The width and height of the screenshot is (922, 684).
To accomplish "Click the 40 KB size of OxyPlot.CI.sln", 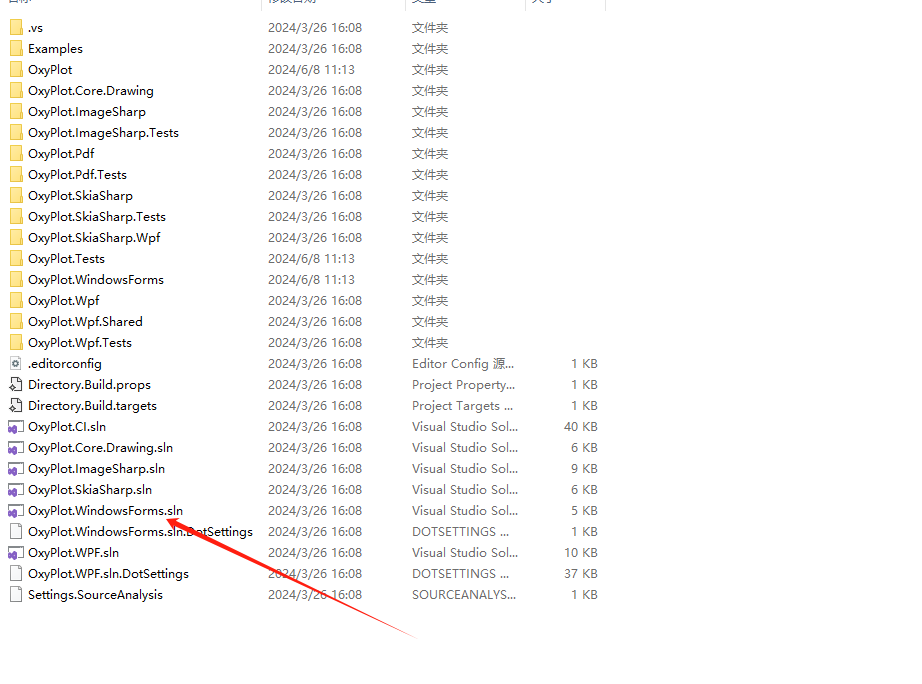I will pyautogui.click(x=580, y=427).
